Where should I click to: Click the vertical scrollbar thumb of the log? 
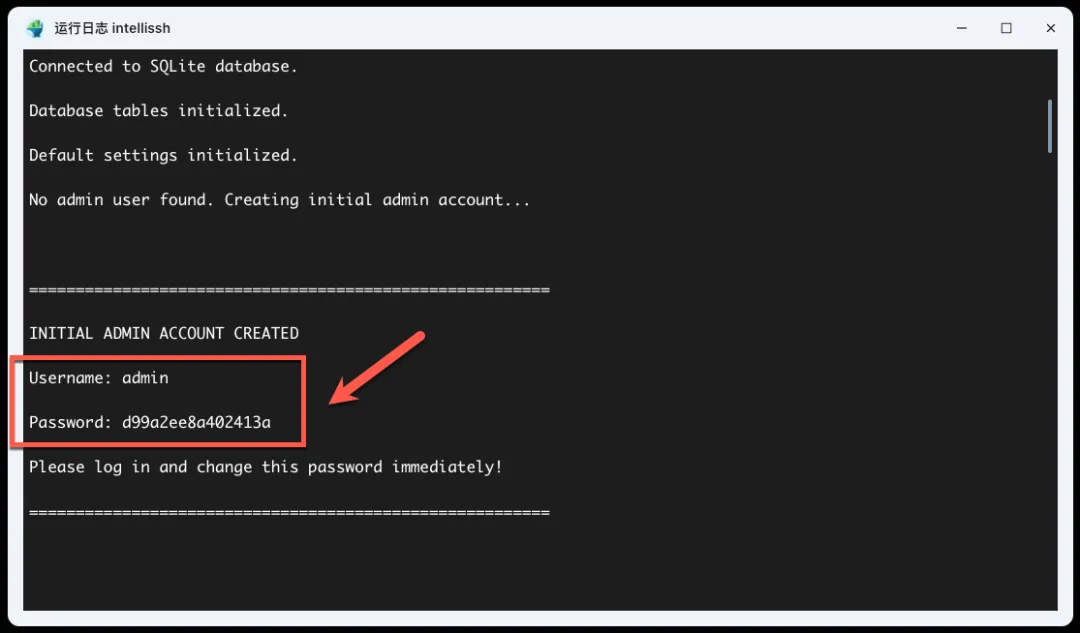point(1050,126)
